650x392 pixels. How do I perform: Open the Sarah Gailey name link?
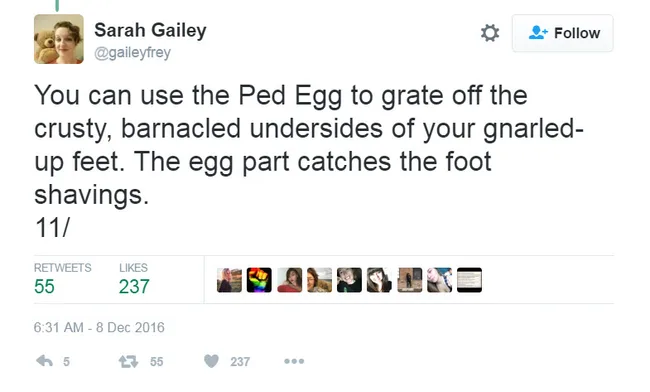coord(150,30)
